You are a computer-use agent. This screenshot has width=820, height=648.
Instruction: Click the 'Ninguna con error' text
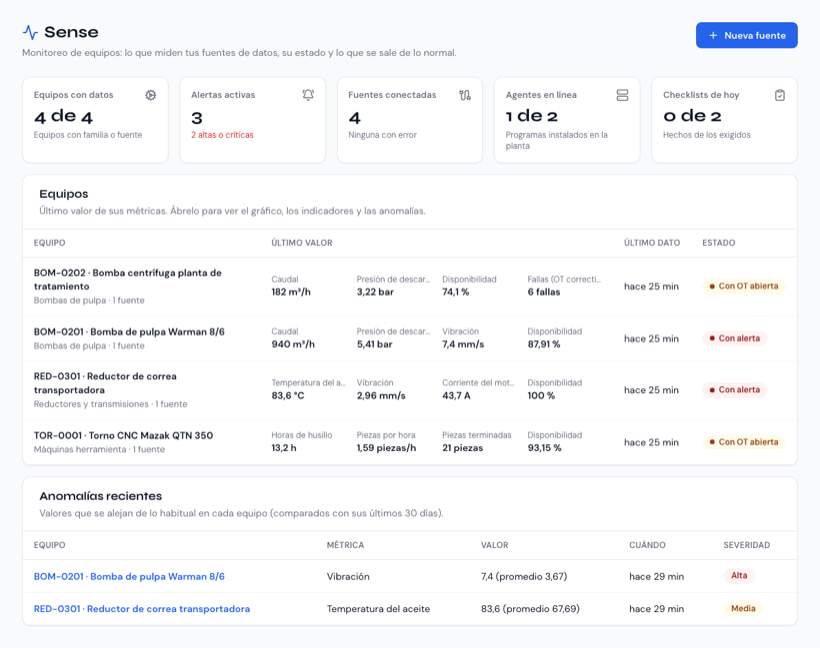[x=382, y=135]
